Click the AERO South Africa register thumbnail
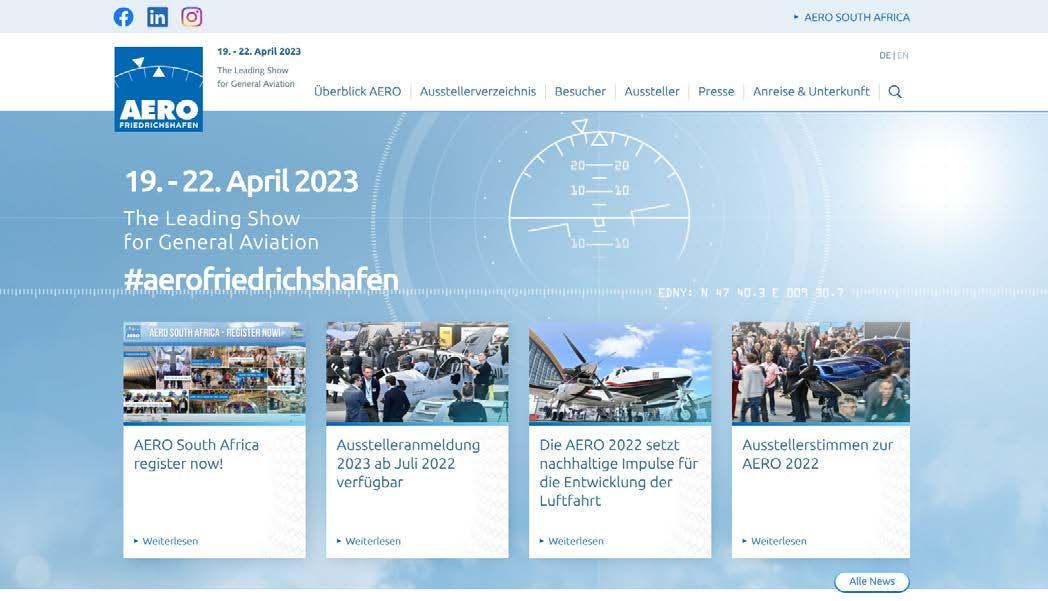The width and height of the screenshot is (1048, 601). (215, 373)
